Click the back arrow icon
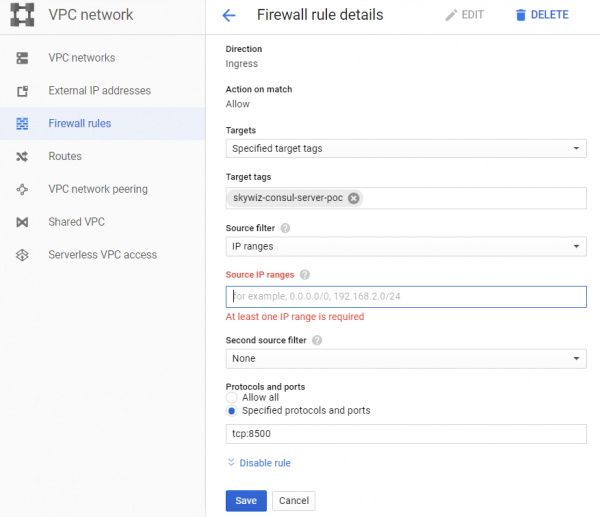 tap(229, 15)
